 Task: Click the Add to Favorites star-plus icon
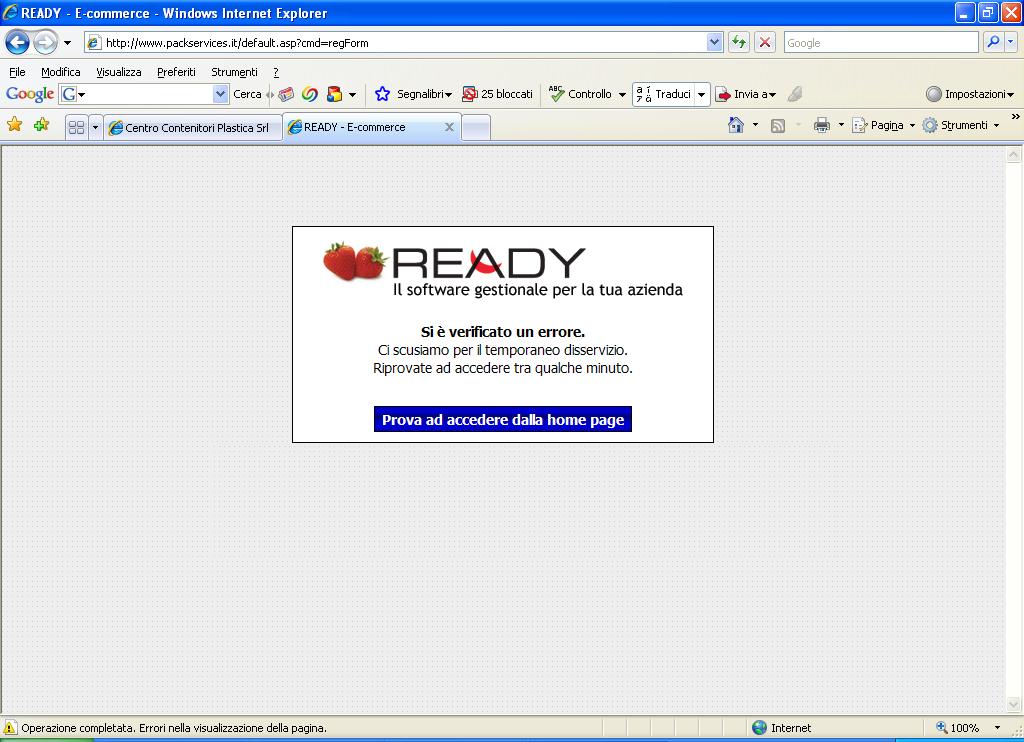[x=41, y=124]
